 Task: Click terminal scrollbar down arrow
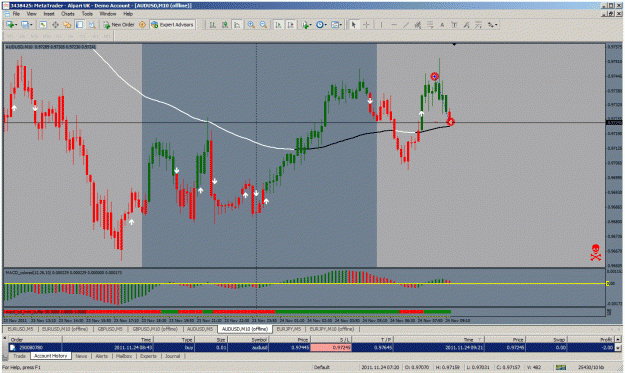coord(618,348)
